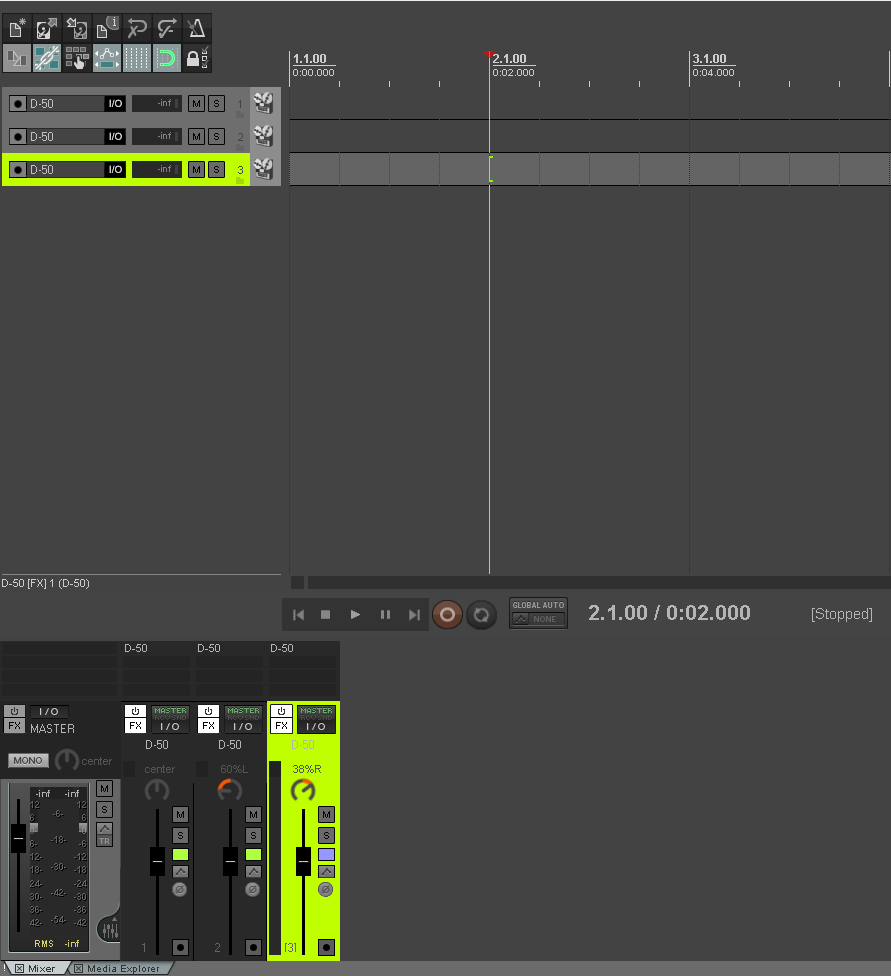Viewport: 891px width, 976px height.
Task: Toggle grid lines toolbar icon
Action: tap(137, 59)
